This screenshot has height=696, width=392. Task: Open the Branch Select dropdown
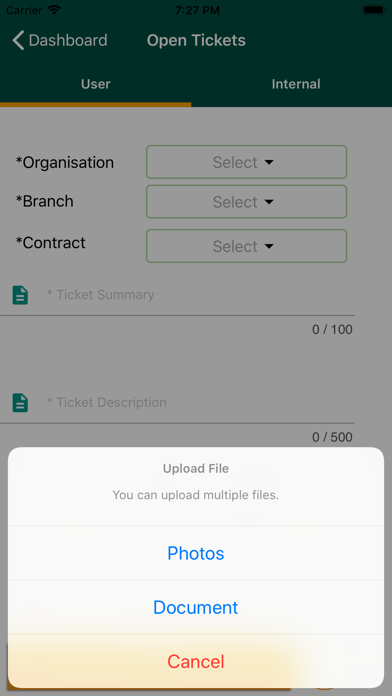tap(246, 202)
